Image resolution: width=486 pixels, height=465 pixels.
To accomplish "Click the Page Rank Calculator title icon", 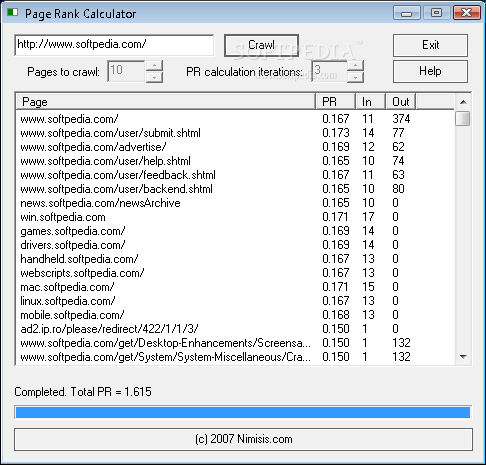I will click(13, 13).
